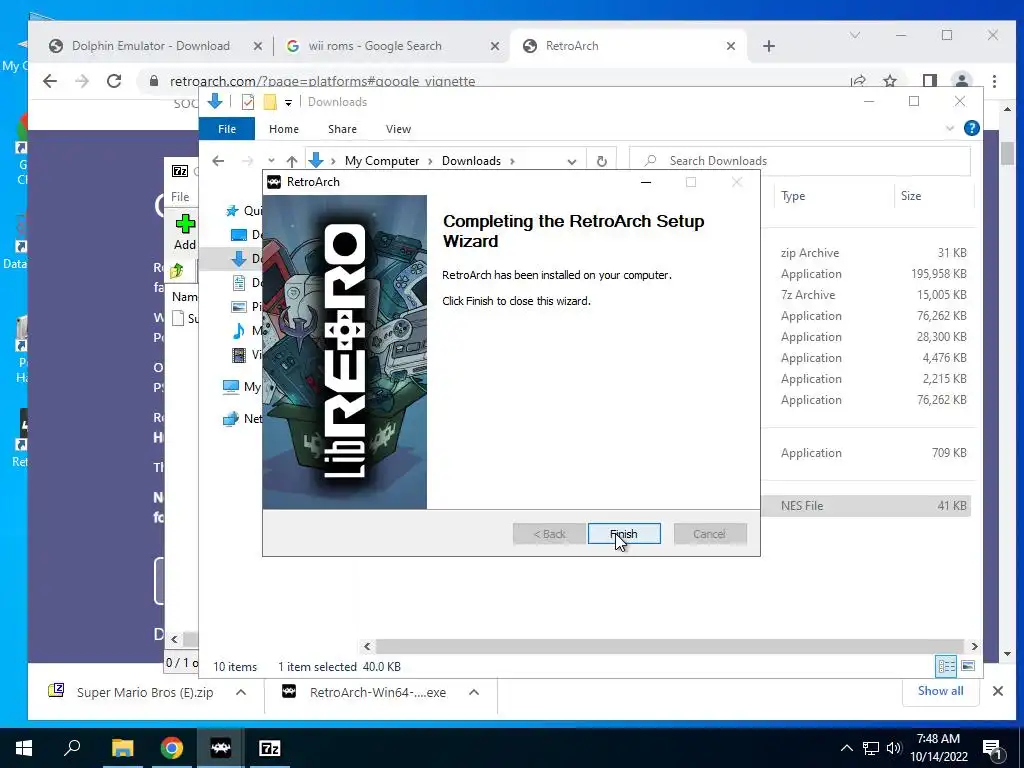This screenshot has height=768, width=1024.
Task: Click the Search Downloads box
Action: tap(800, 161)
